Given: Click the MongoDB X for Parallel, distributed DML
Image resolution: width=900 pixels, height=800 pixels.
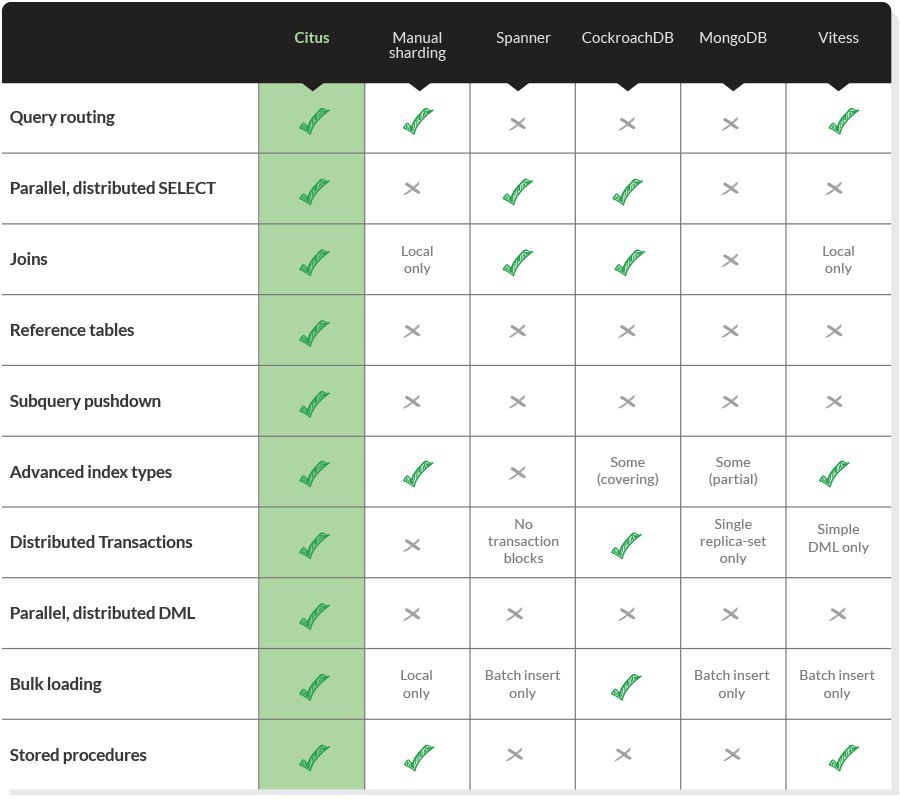Looking at the screenshot, I should (730, 614).
